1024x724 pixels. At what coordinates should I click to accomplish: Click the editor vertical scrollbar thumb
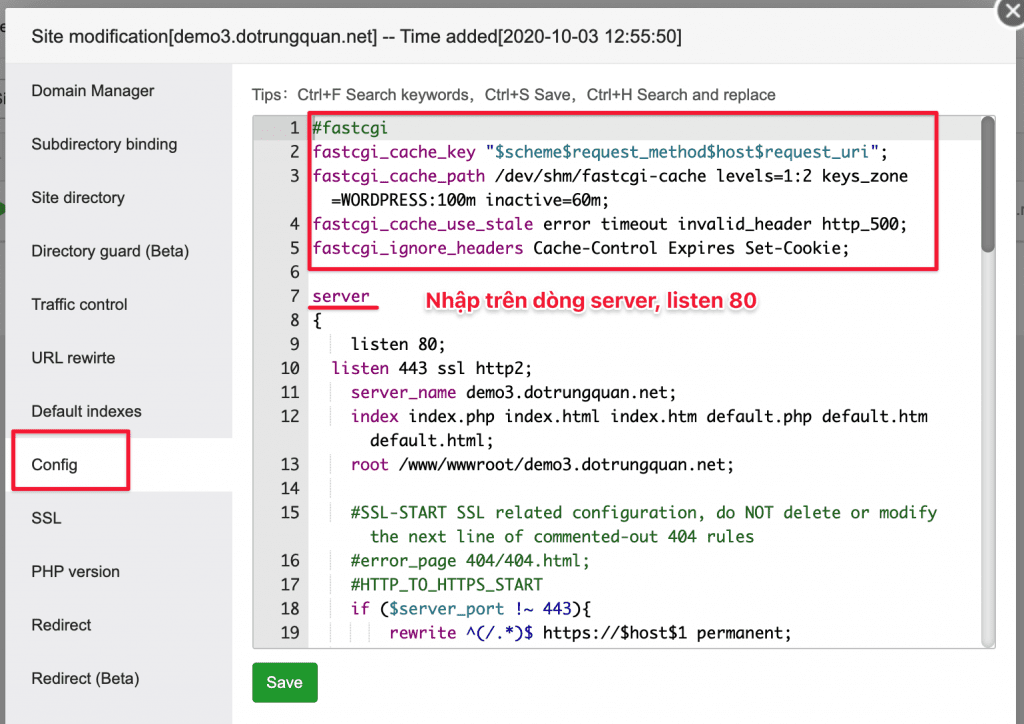click(x=987, y=184)
